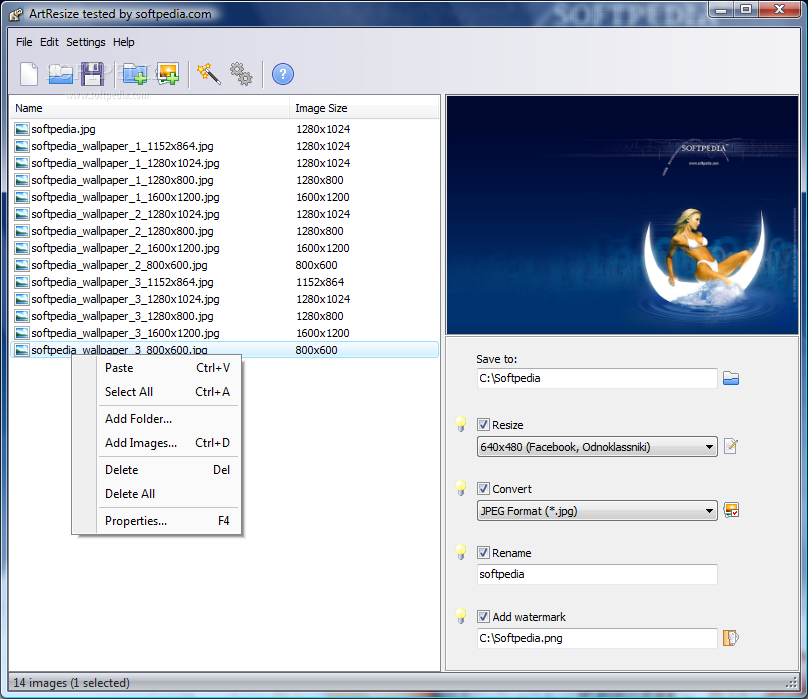Click the Add Images toolbar icon

click(x=168, y=74)
